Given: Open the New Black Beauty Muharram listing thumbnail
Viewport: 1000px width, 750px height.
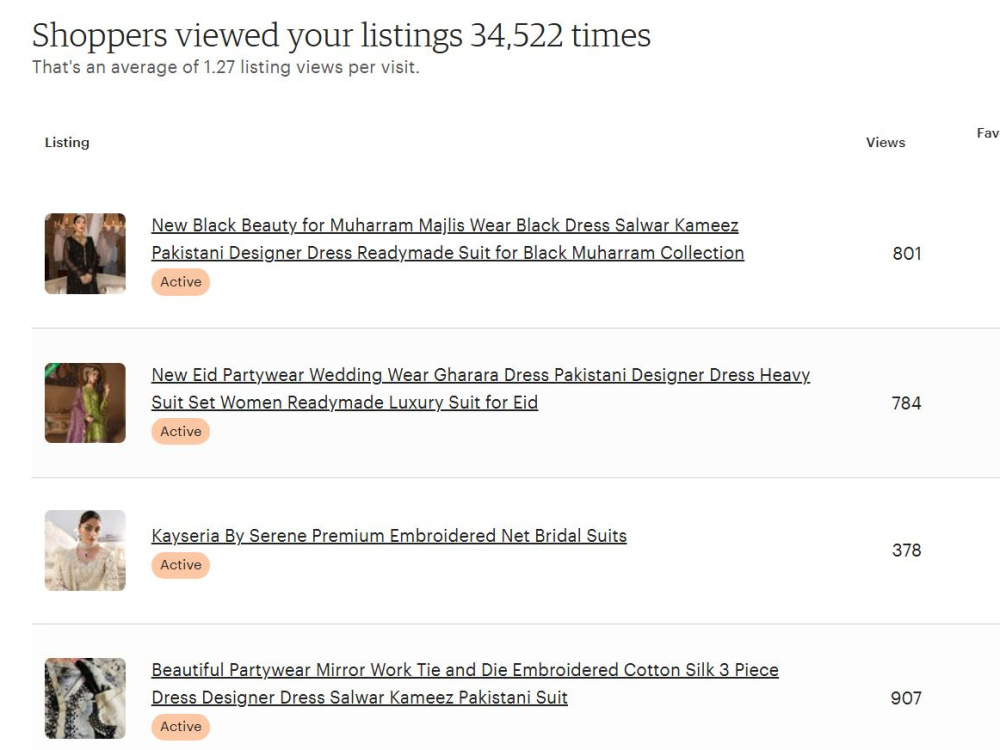Looking at the screenshot, I should [85, 253].
